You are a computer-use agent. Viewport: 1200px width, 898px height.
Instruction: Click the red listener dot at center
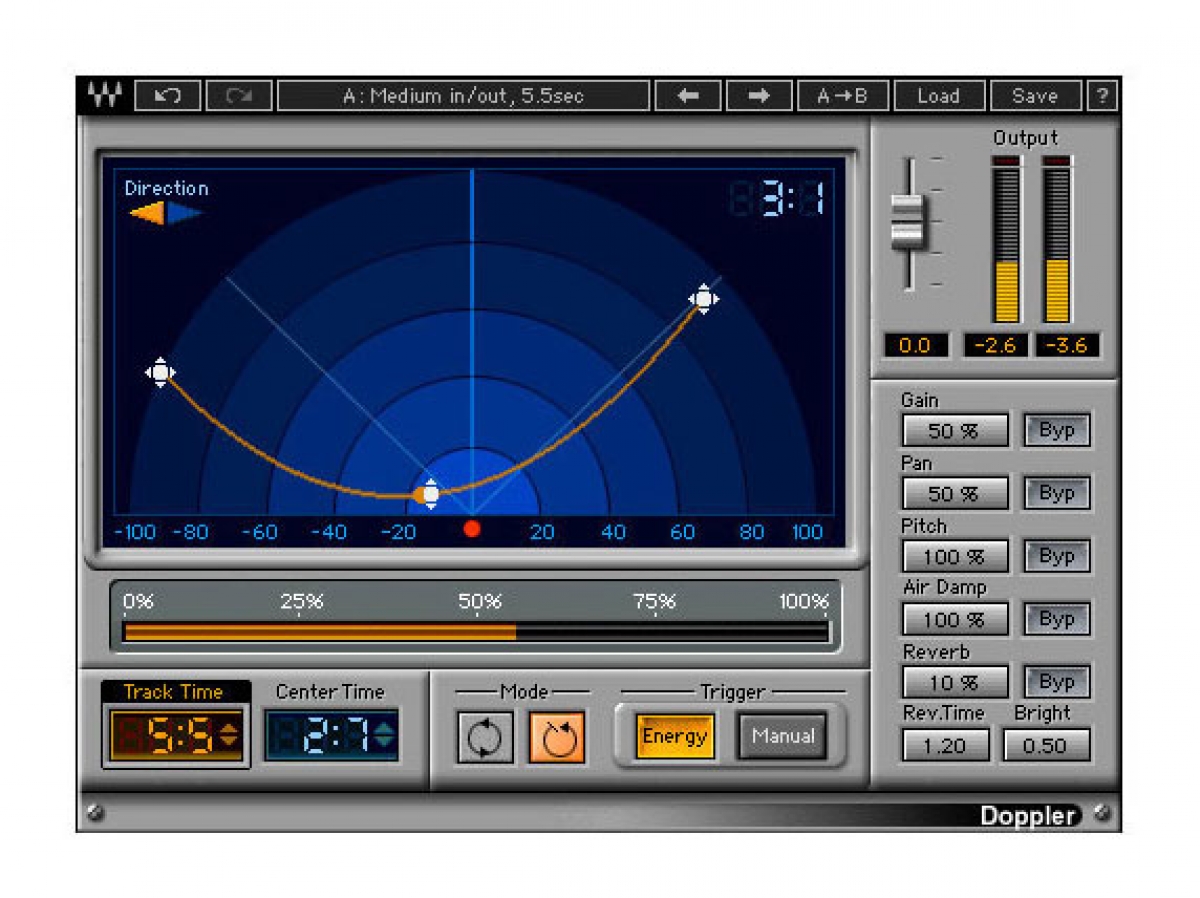[x=472, y=529]
